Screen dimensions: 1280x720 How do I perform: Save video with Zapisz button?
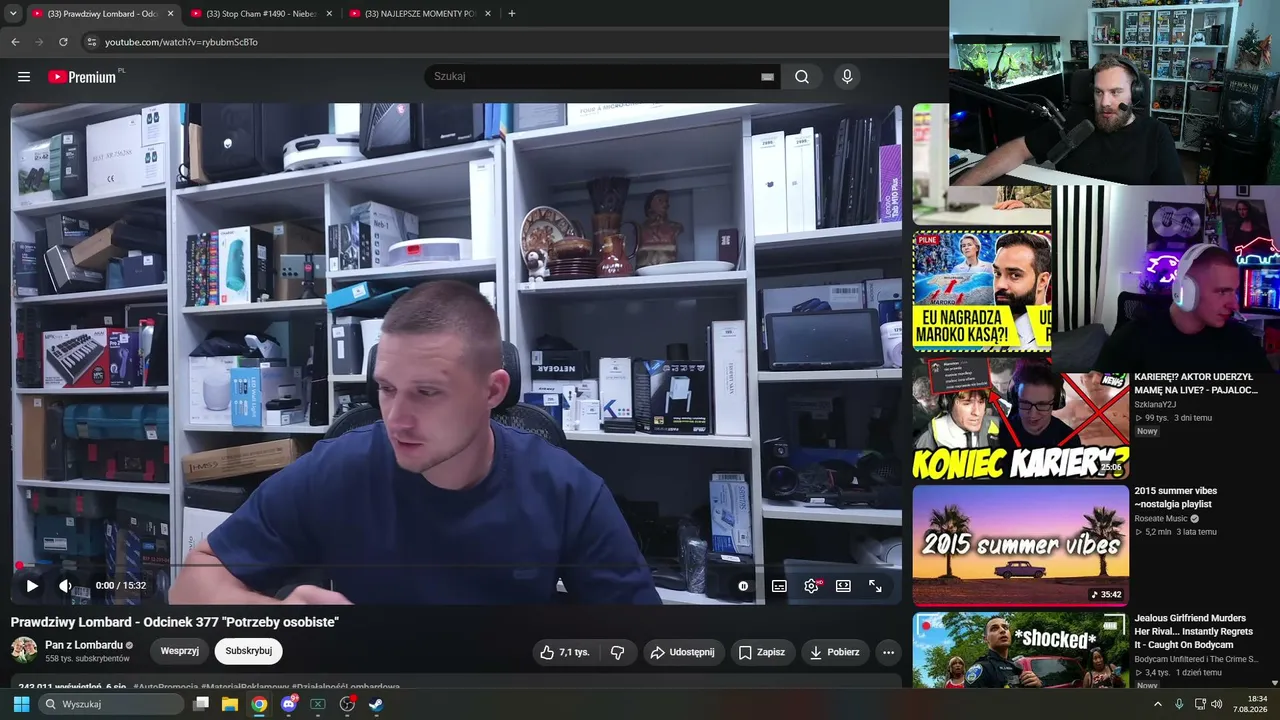click(762, 652)
